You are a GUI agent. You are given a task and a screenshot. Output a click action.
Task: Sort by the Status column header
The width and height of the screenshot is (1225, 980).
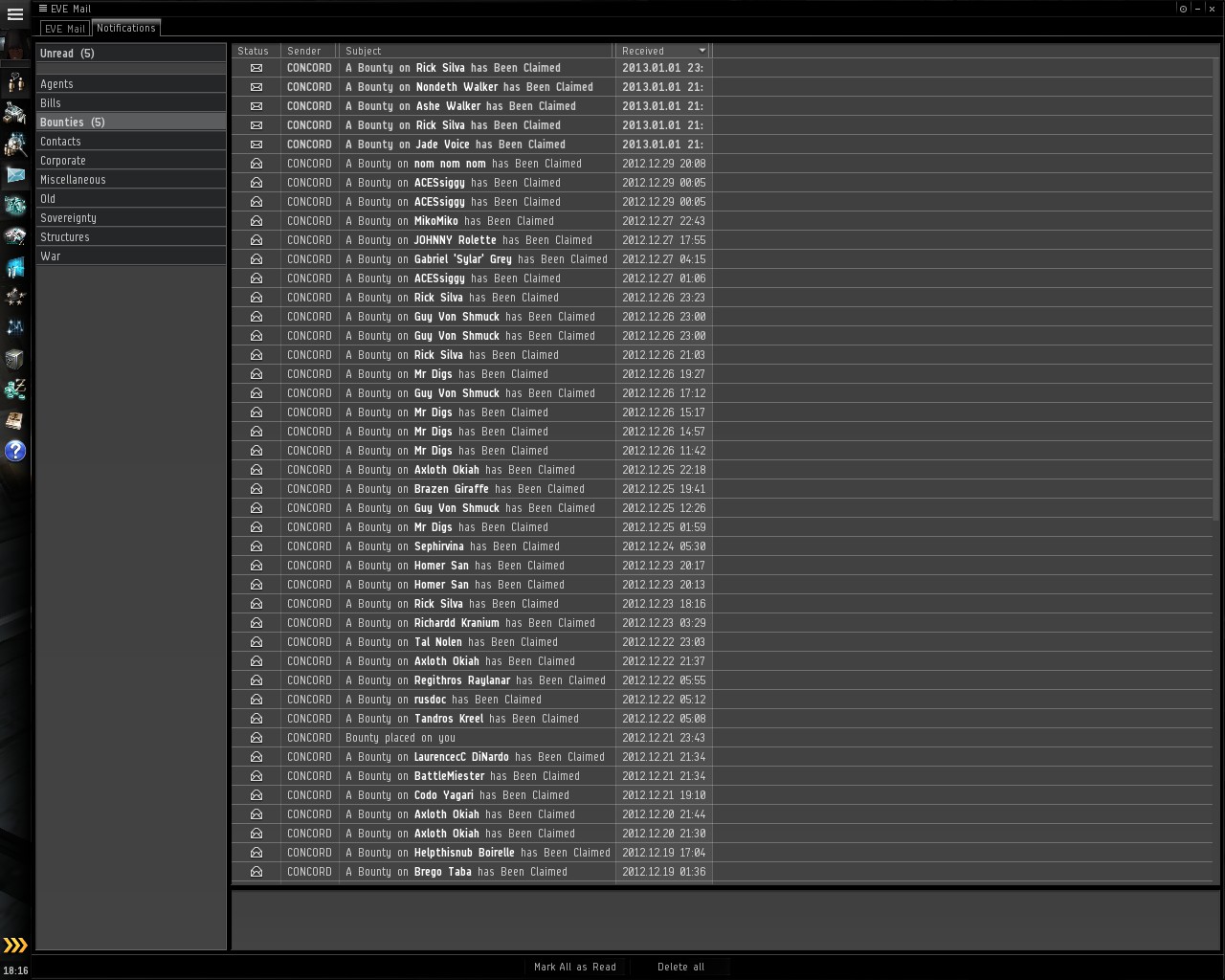tap(256, 51)
